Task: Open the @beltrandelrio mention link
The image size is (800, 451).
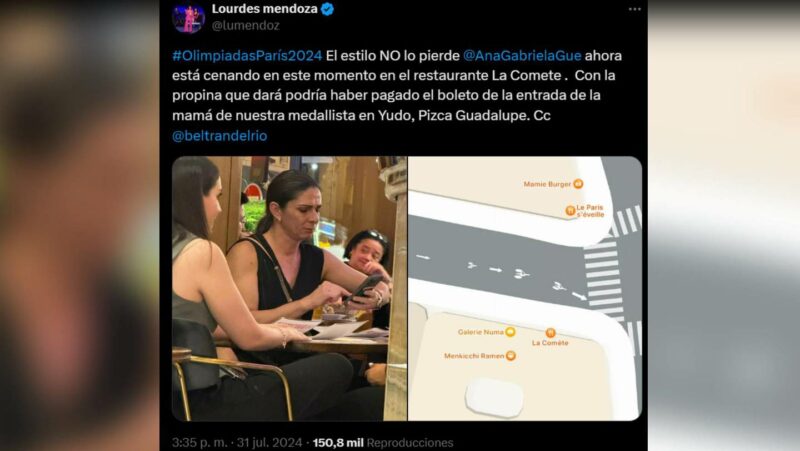Action: (x=220, y=136)
